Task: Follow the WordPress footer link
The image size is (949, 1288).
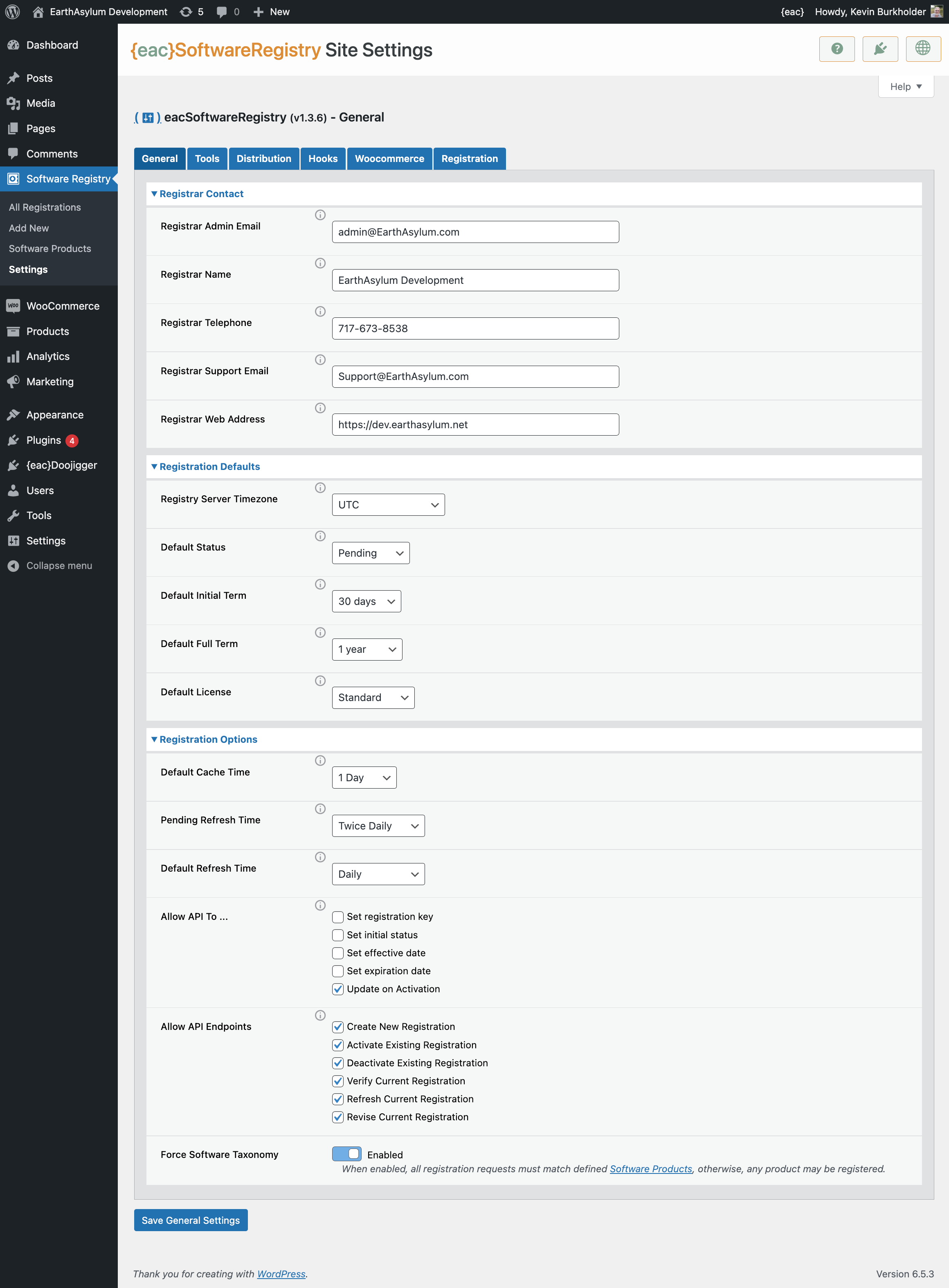Action: pyautogui.click(x=281, y=1274)
